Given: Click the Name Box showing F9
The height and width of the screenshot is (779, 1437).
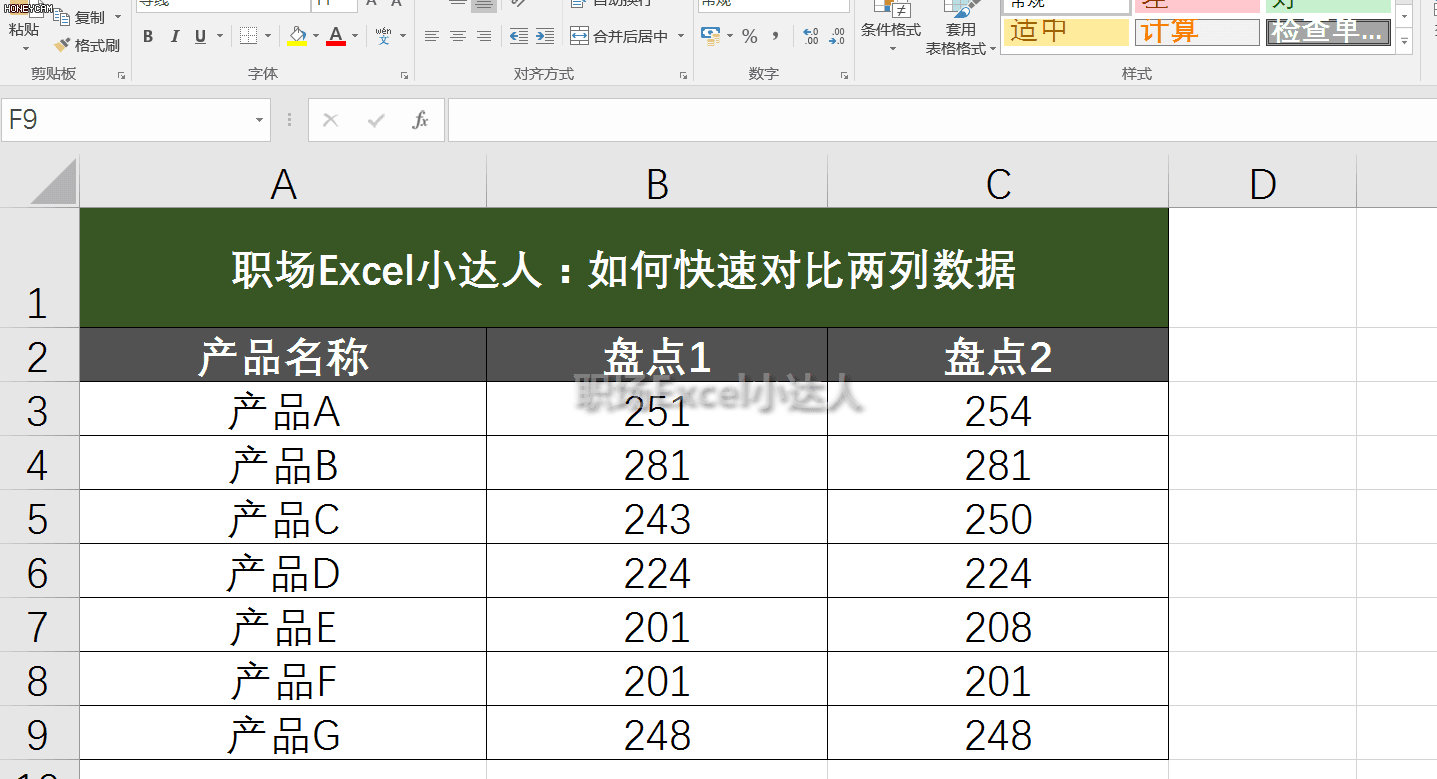Looking at the screenshot, I should 125,120.
